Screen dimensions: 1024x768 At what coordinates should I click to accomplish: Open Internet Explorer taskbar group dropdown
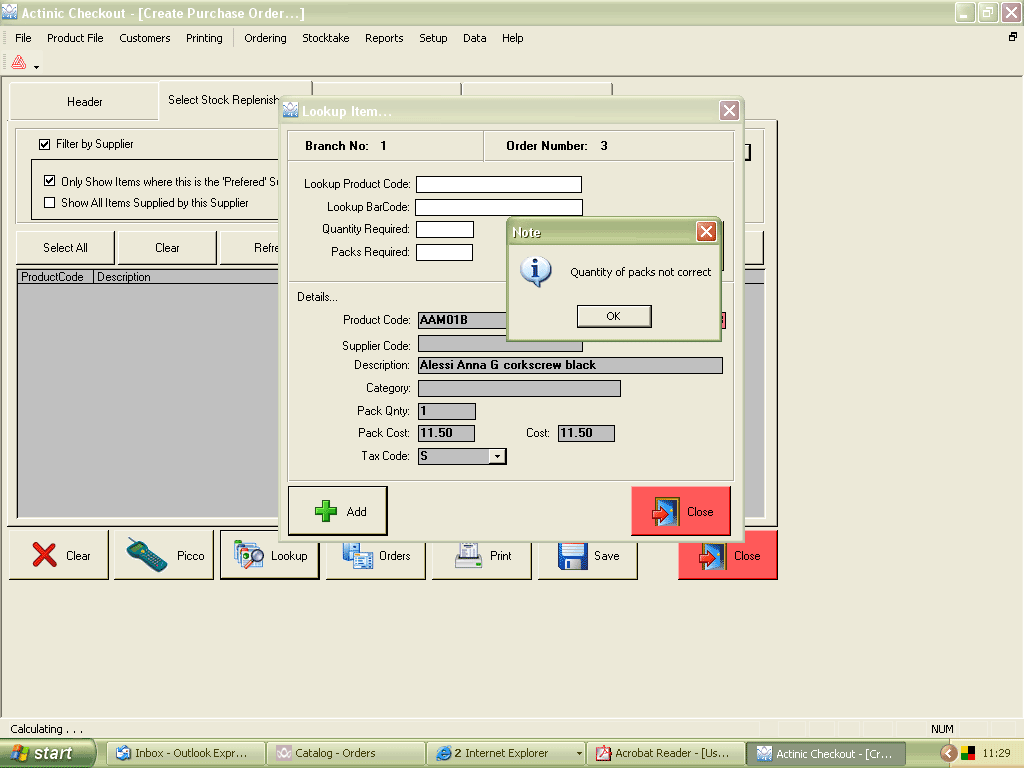coord(578,753)
